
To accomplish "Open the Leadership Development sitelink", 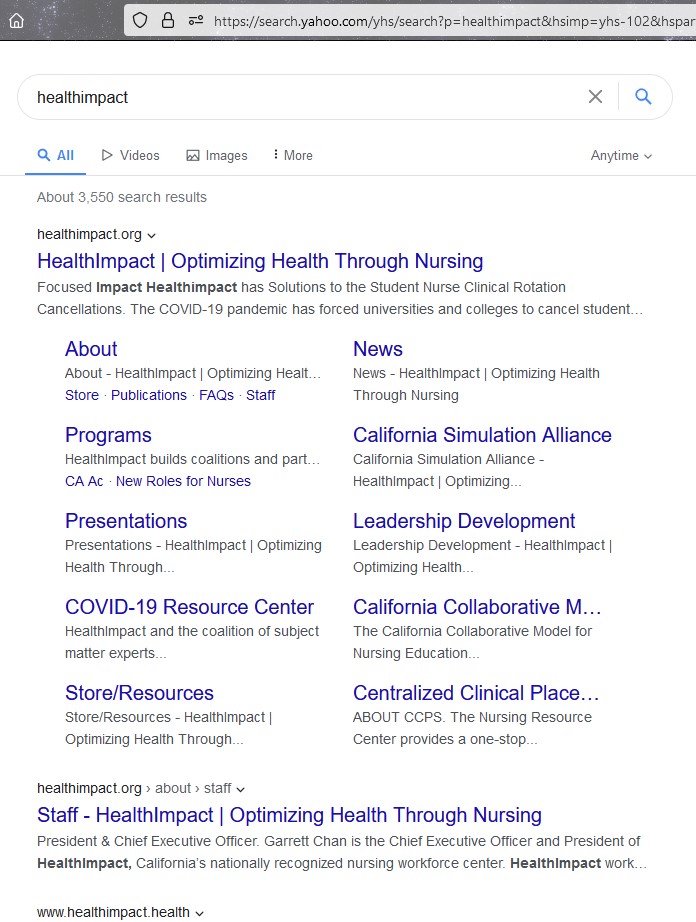I will [x=464, y=521].
